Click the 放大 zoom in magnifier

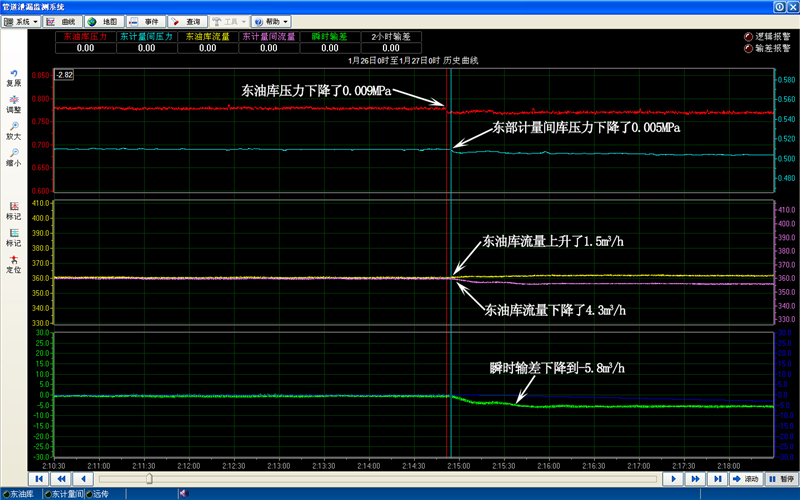(14, 128)
